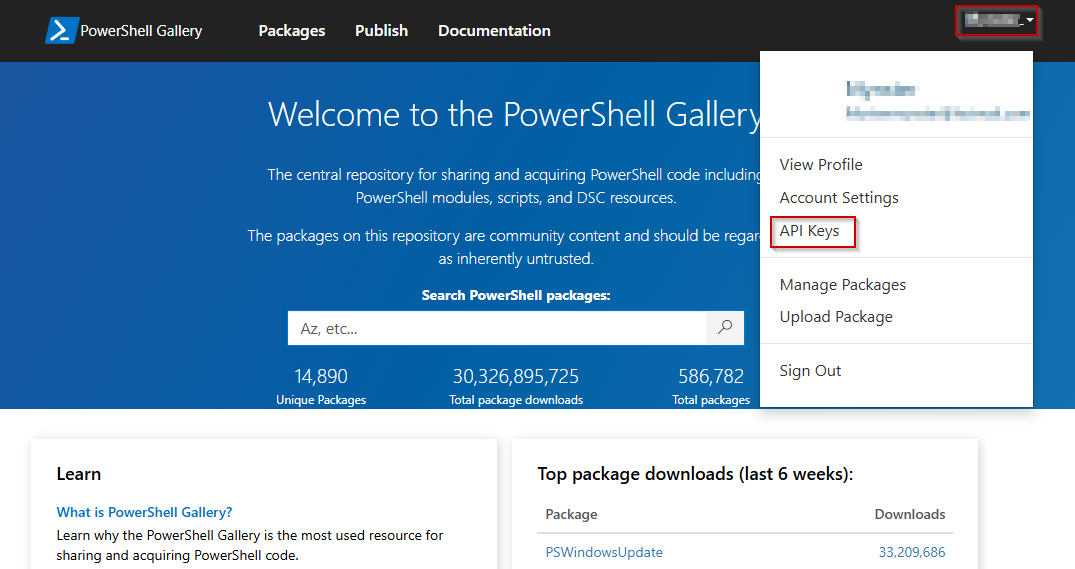This screenshot has width=1075, height=569.
Task: Click Sign Out in the menu
Action: 810,371
